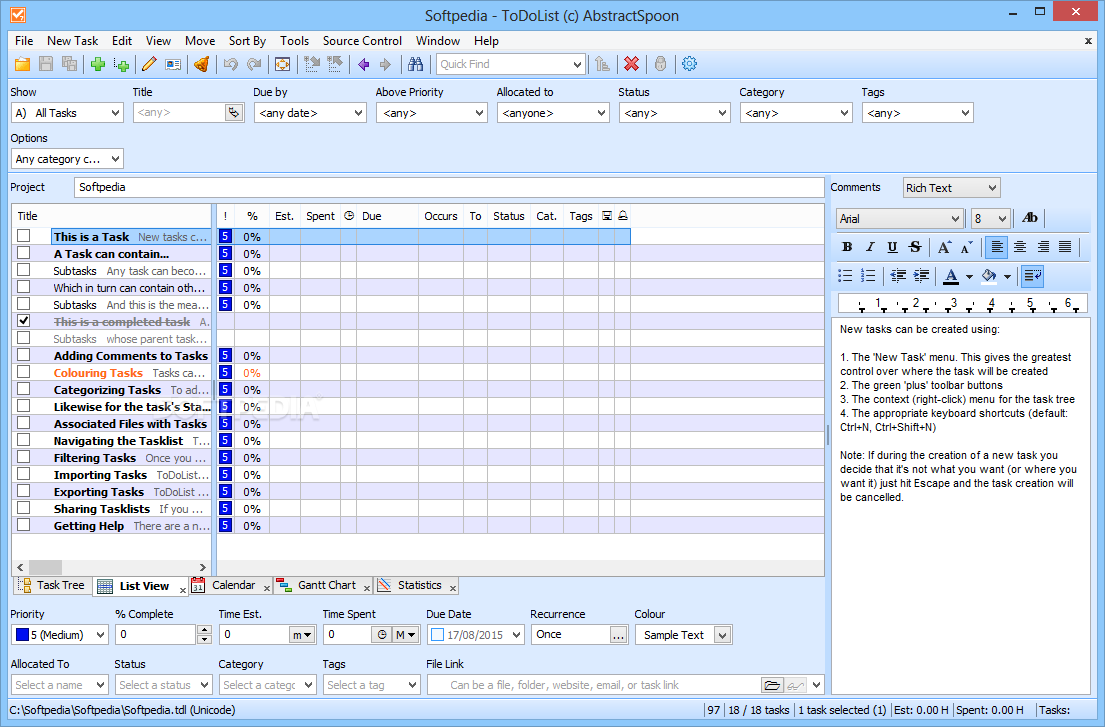The width and height of the screenshot is (1105, 727).
Task: Open the File menu
Action: pyautogui.click(x=24, y=41)
